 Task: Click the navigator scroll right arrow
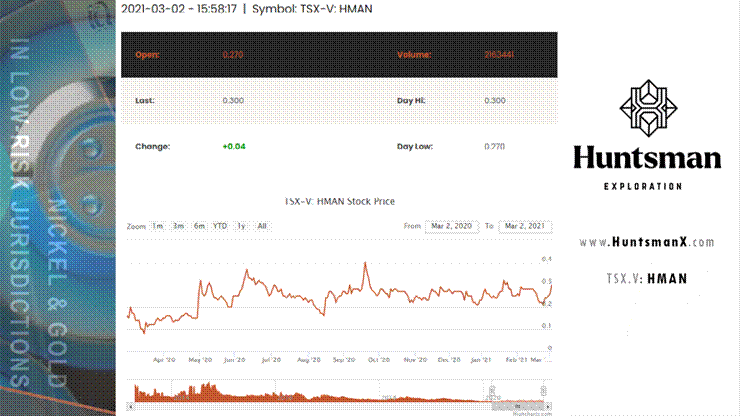[548, 407]
